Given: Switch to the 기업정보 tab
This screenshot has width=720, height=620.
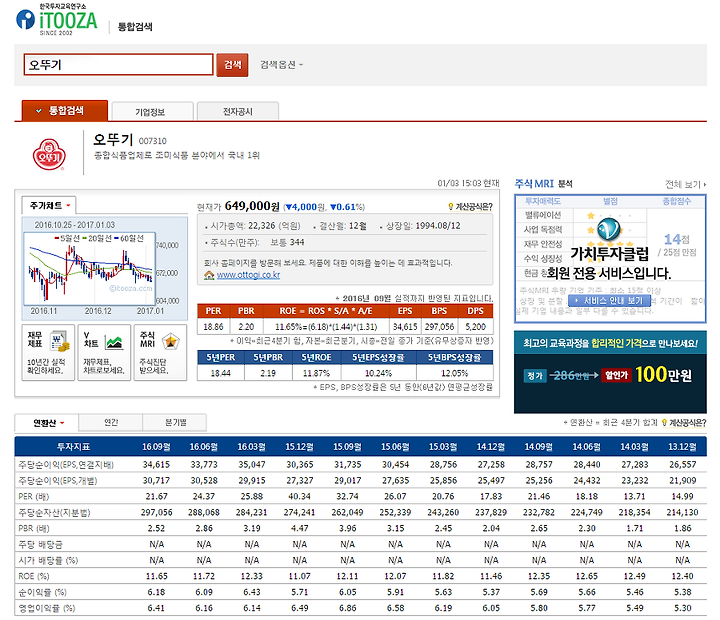Looking at the screenshot, I should click(x=152, y=112).
